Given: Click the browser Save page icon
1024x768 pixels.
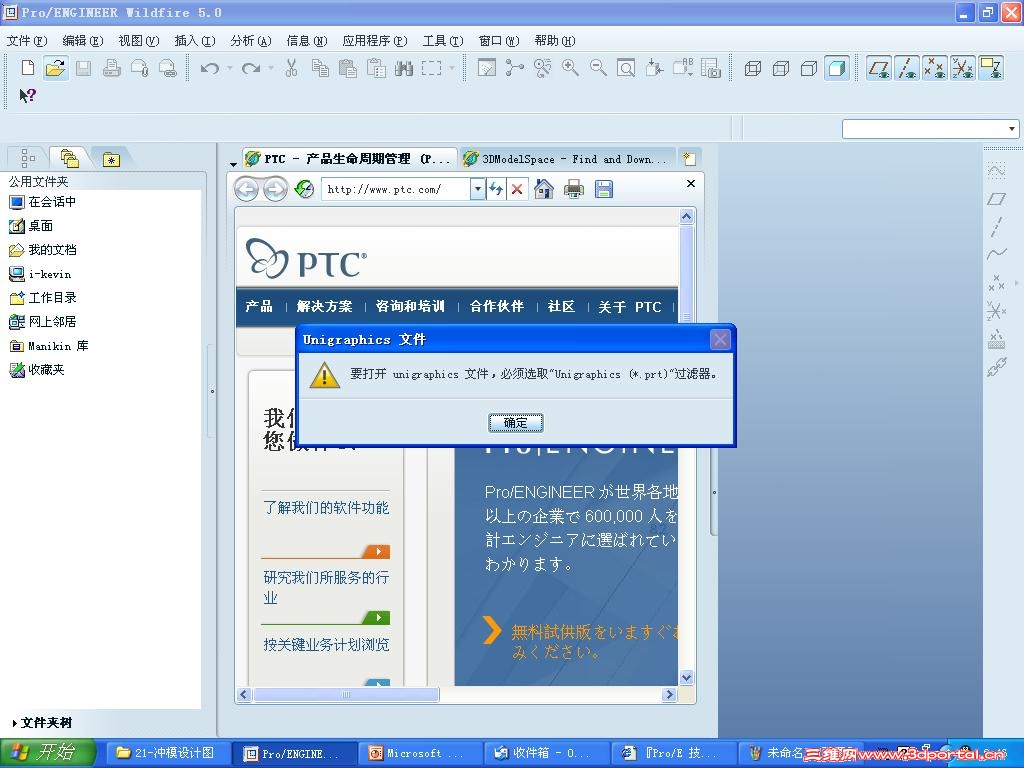Looking at the screenshot, I should [603, 189].
